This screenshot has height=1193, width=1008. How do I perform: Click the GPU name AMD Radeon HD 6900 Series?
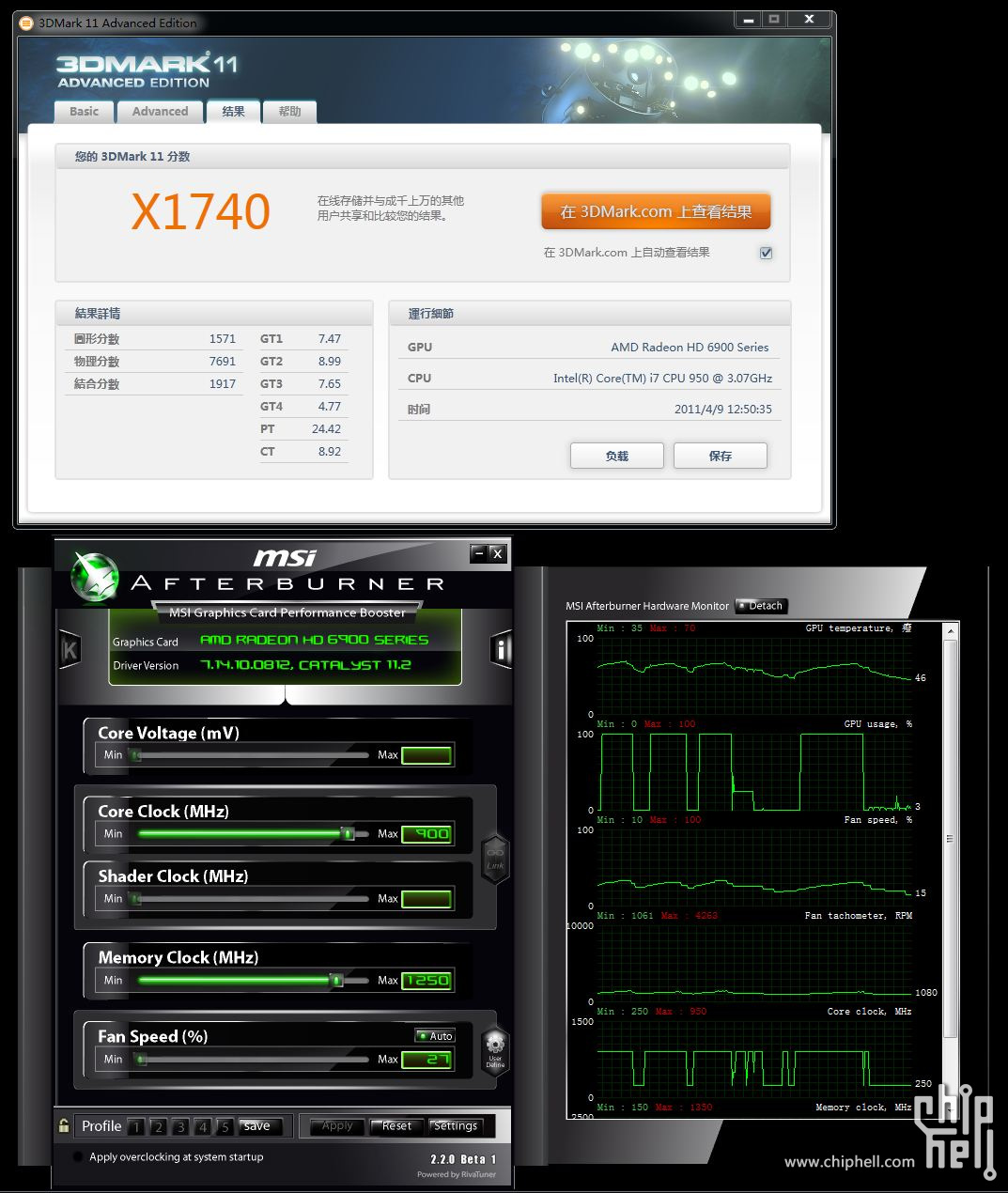[x=690, y=347]
